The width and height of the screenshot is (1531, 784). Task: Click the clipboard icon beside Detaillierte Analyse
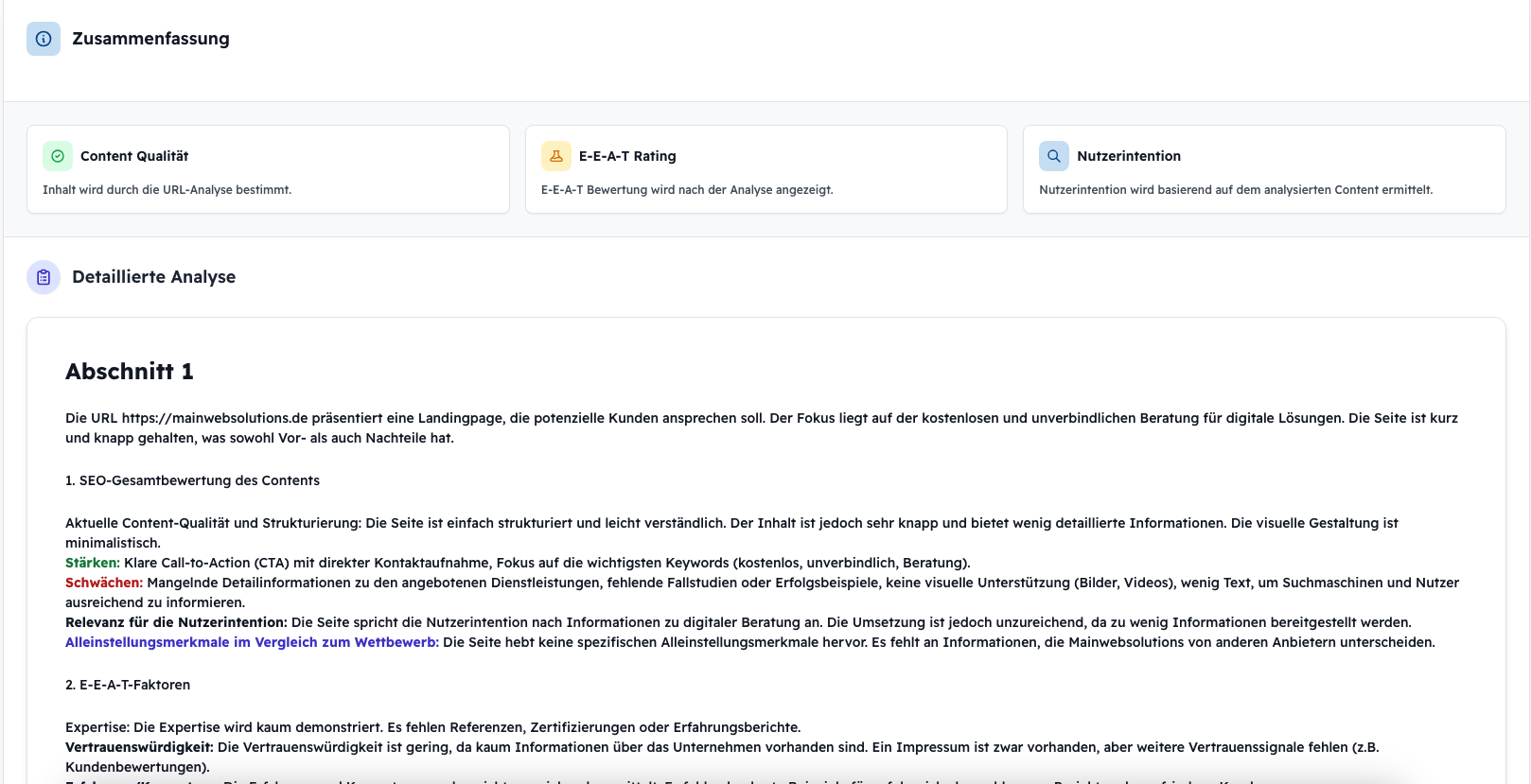[x=44, y=277]
